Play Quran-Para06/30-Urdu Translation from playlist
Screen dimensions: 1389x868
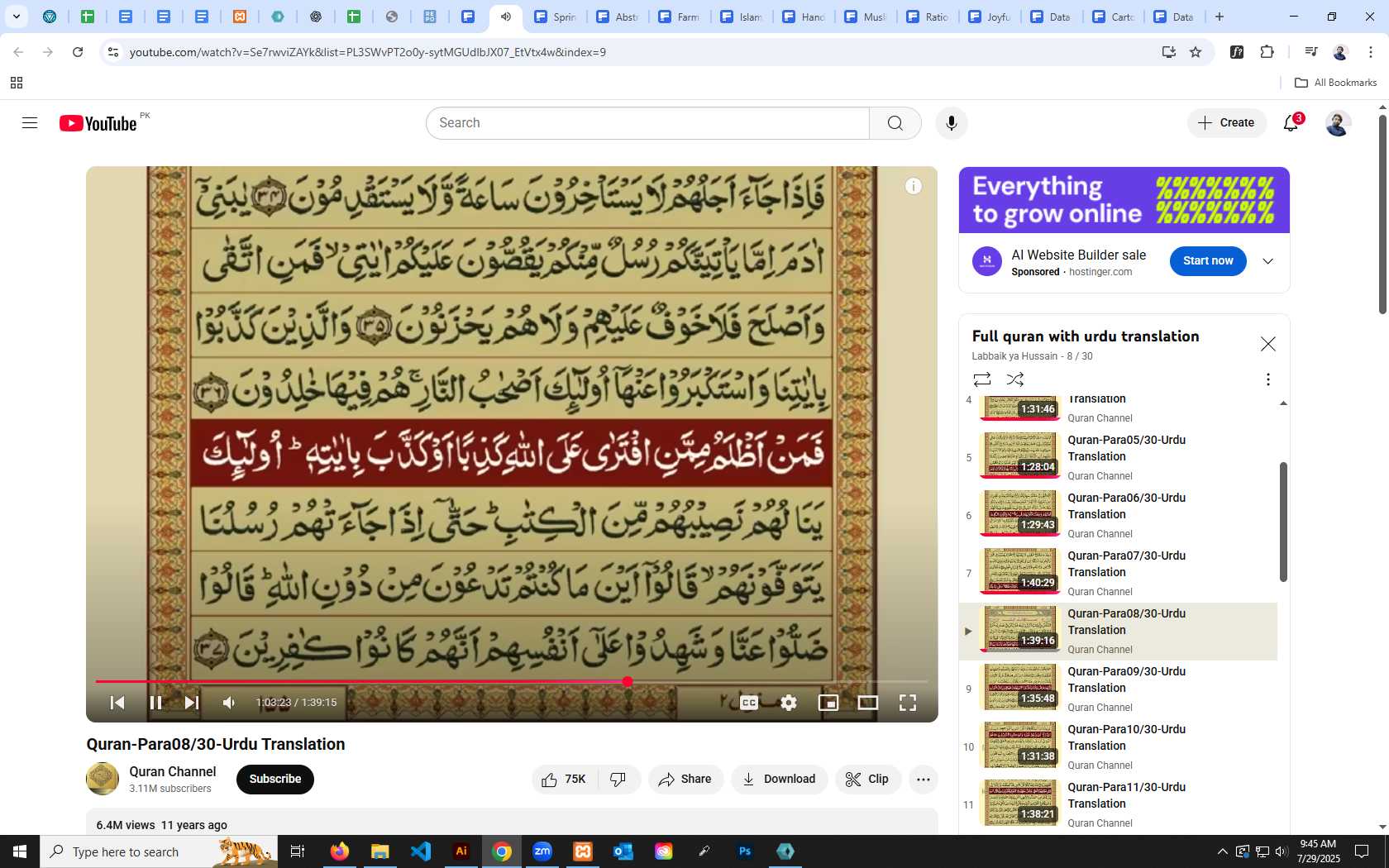pyautogui.click(x=1118, y=516)
